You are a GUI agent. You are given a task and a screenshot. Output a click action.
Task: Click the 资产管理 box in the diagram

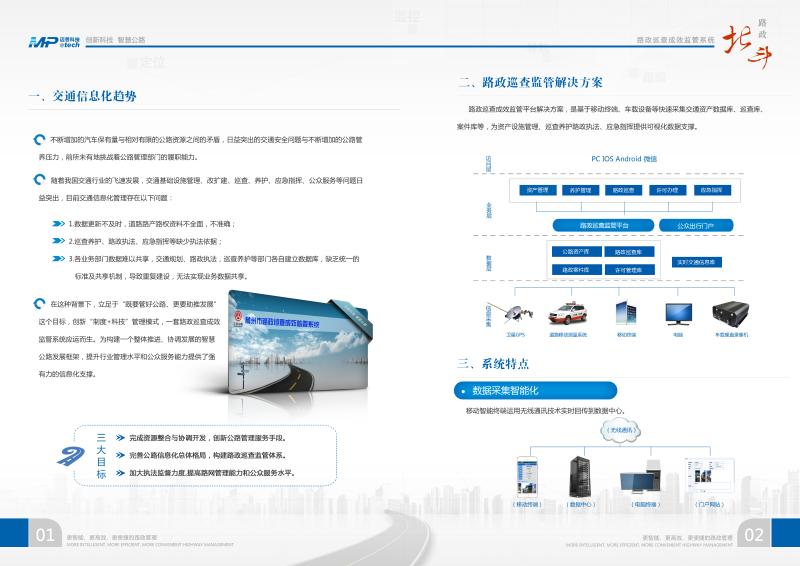coord(536,189)
